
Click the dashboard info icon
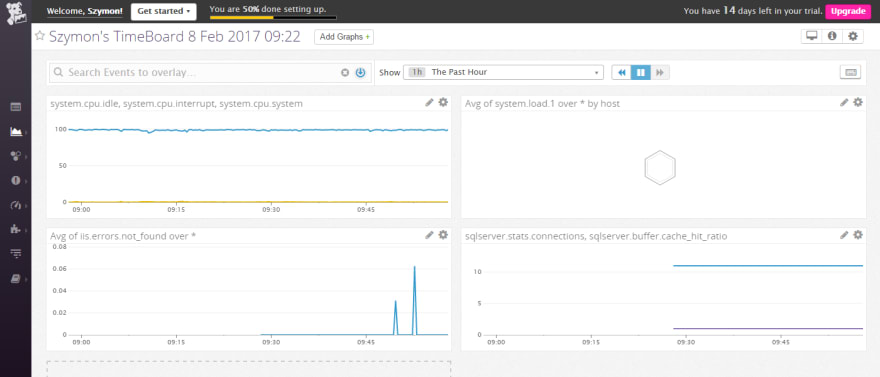coord(832,36)
